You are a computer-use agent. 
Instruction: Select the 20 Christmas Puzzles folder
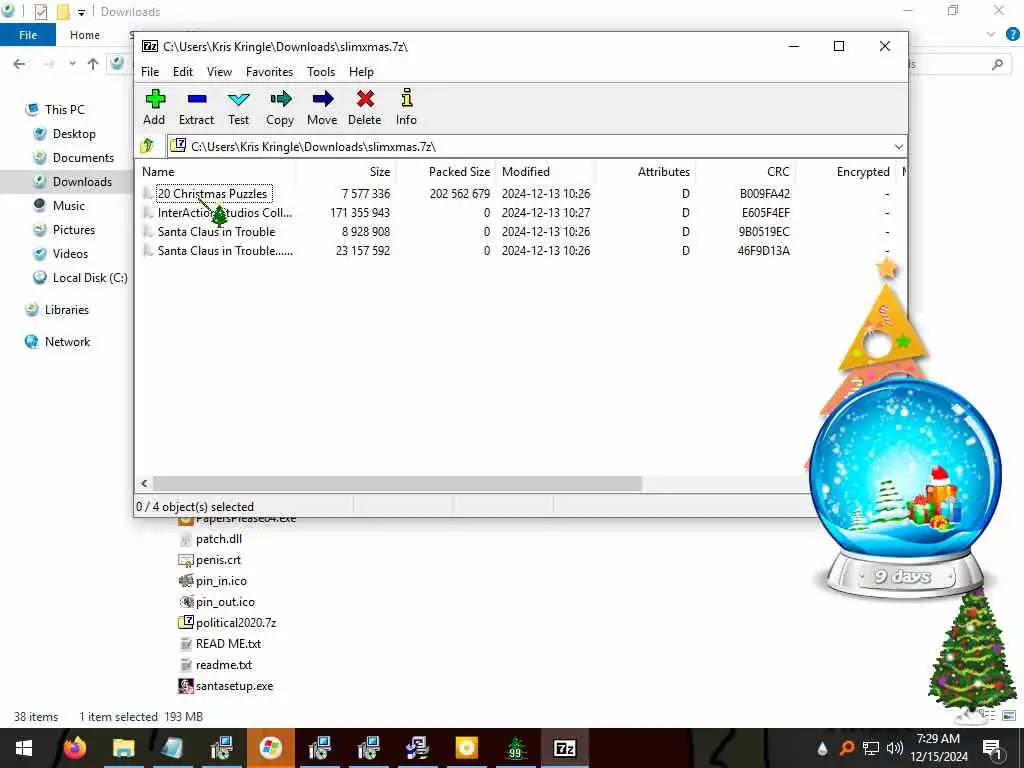213,194
